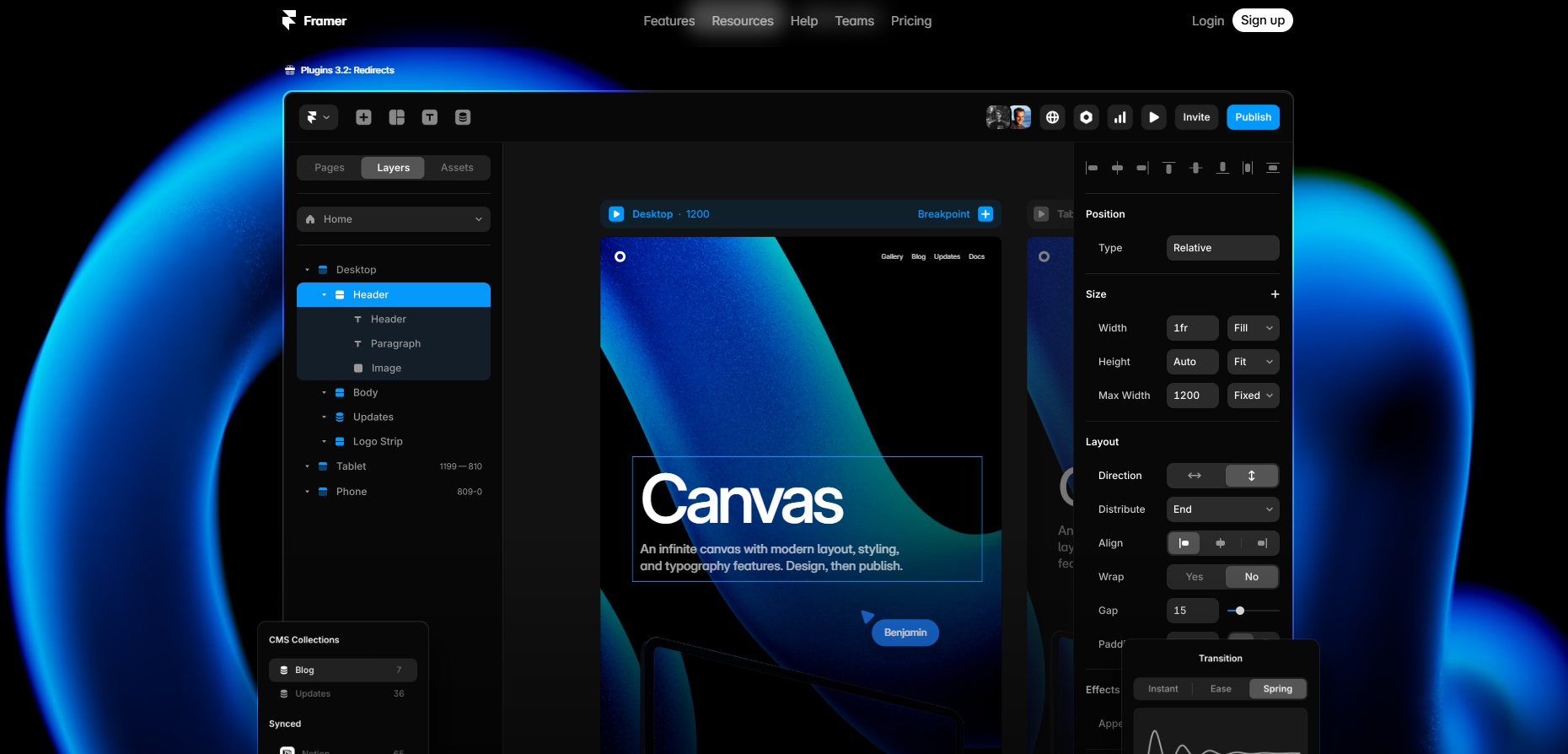Open the Updates CMS collection
1568x754 pixels.
(x=343, y=693)
